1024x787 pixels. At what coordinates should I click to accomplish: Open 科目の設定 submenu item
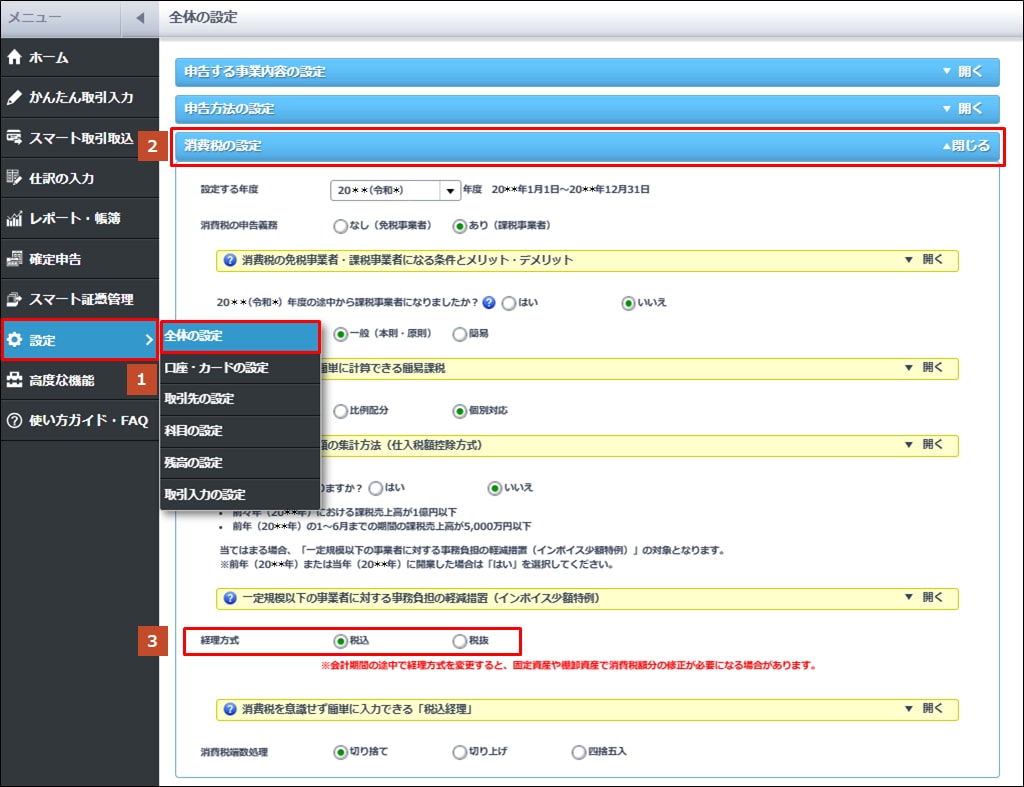(240, 431)
